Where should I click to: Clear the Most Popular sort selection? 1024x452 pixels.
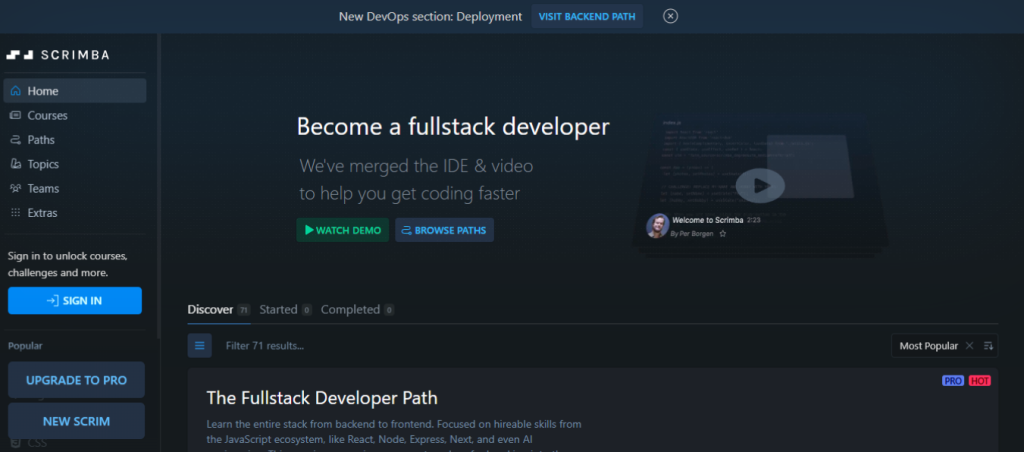969,346
